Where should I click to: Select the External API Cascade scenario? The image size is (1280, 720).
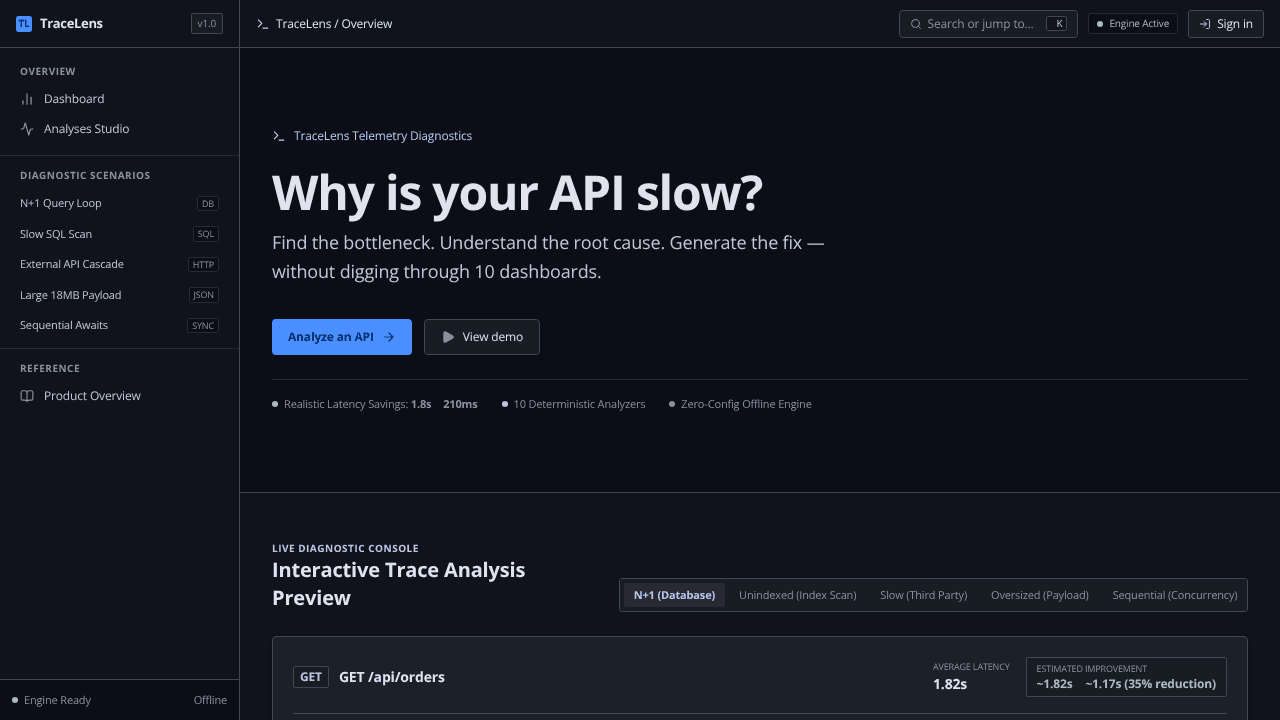(x=119, y=264)
